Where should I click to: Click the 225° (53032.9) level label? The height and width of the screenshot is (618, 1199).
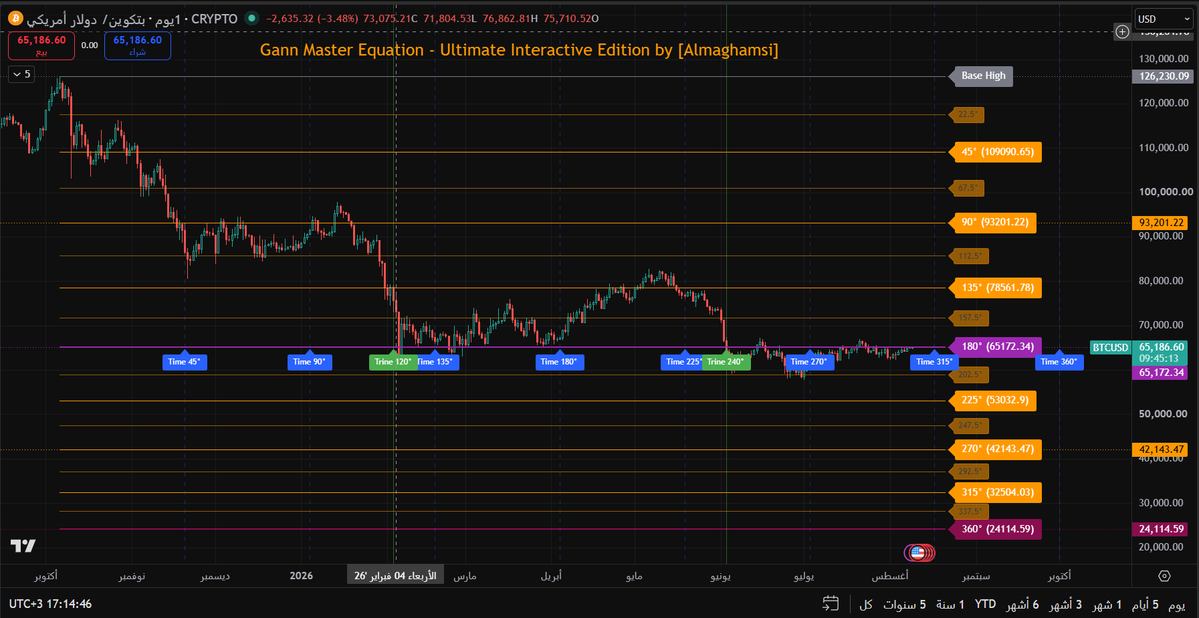994,400
